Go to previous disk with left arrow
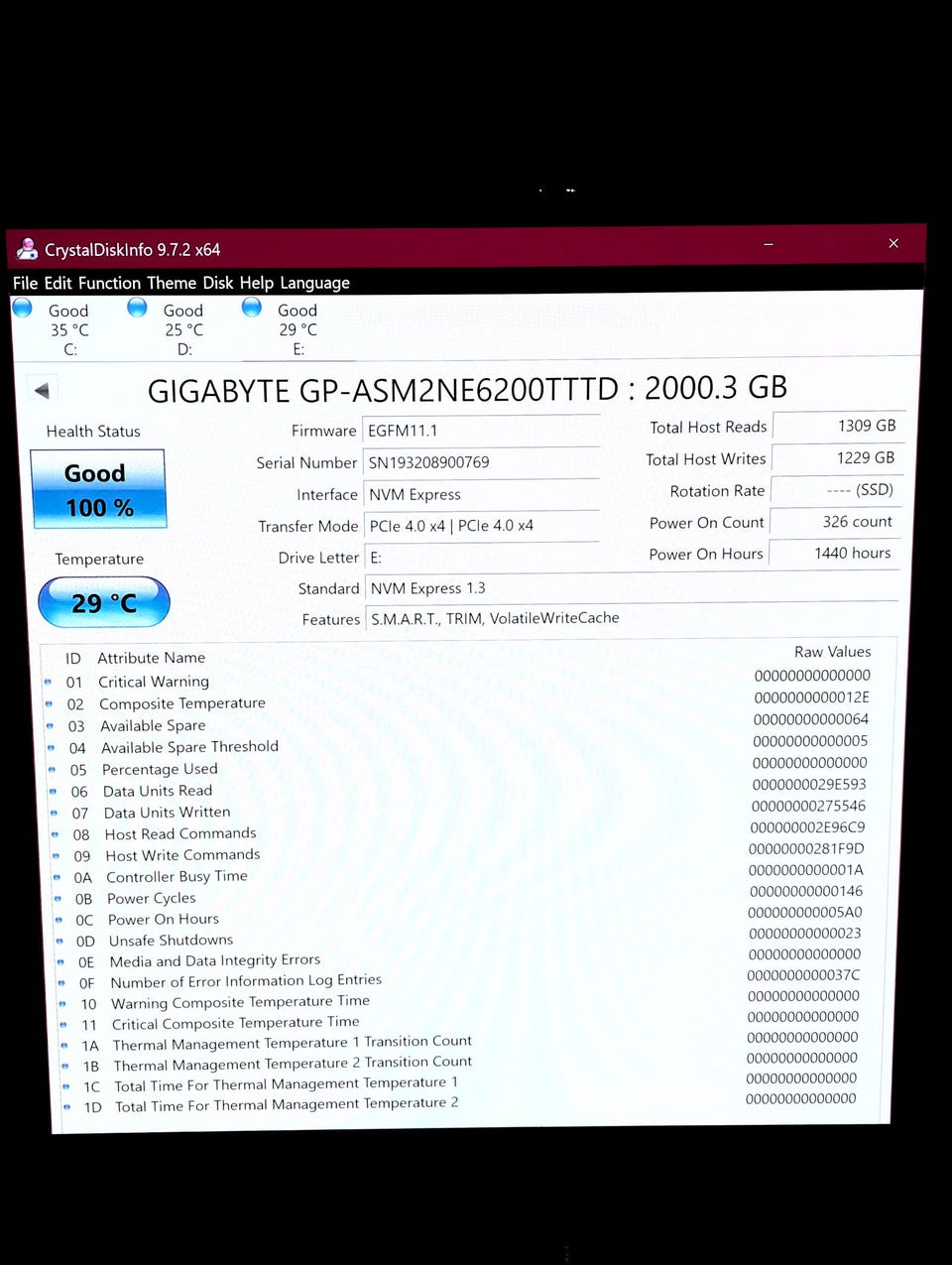952x1265 pixels. click(x=42, y=391)
